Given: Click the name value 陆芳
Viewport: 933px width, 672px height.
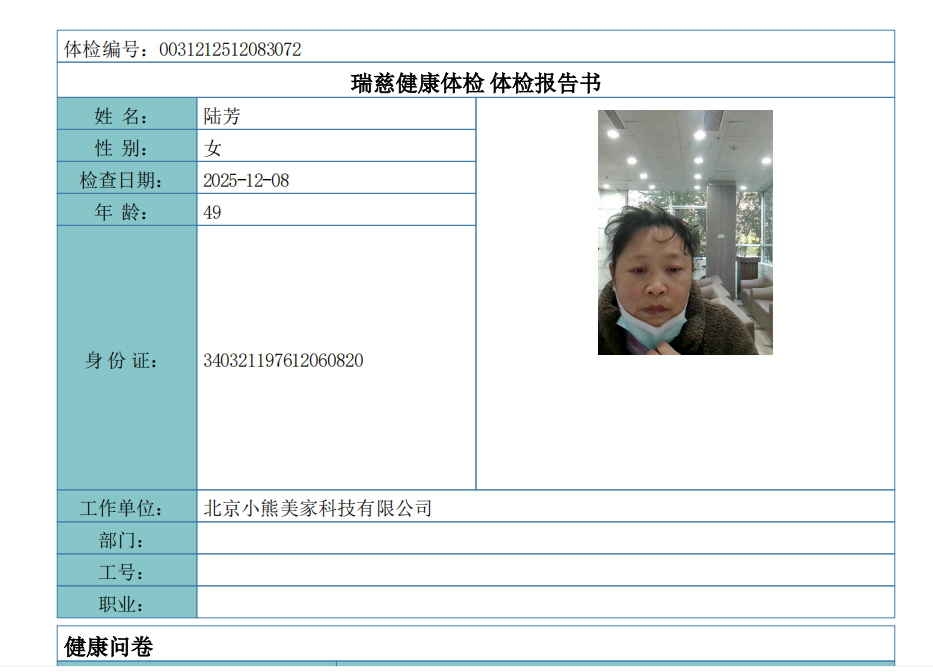Looking at the screenshot, I should [x=222, y=116].
